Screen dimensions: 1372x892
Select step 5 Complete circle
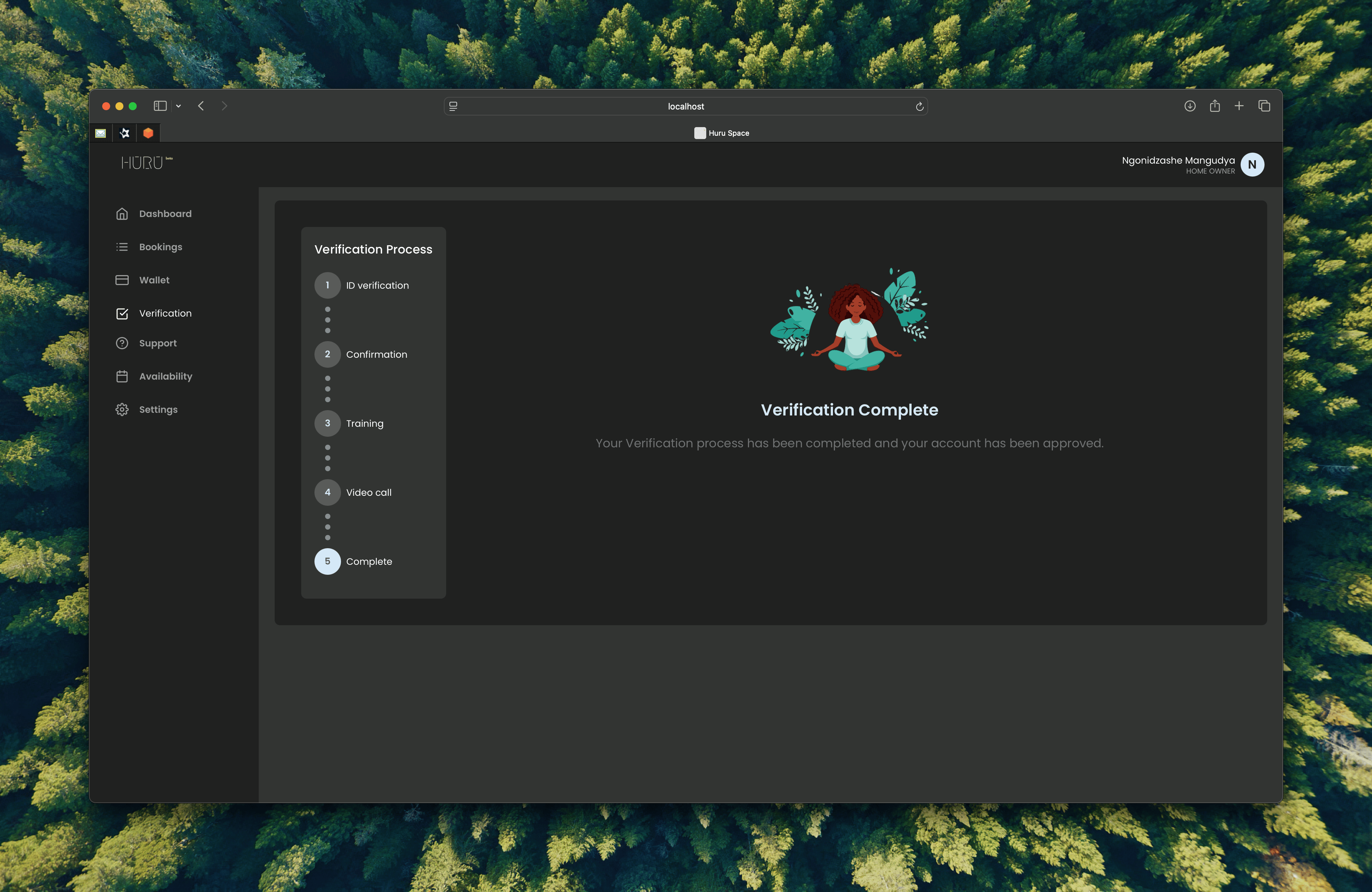click(x=327, y=561)
